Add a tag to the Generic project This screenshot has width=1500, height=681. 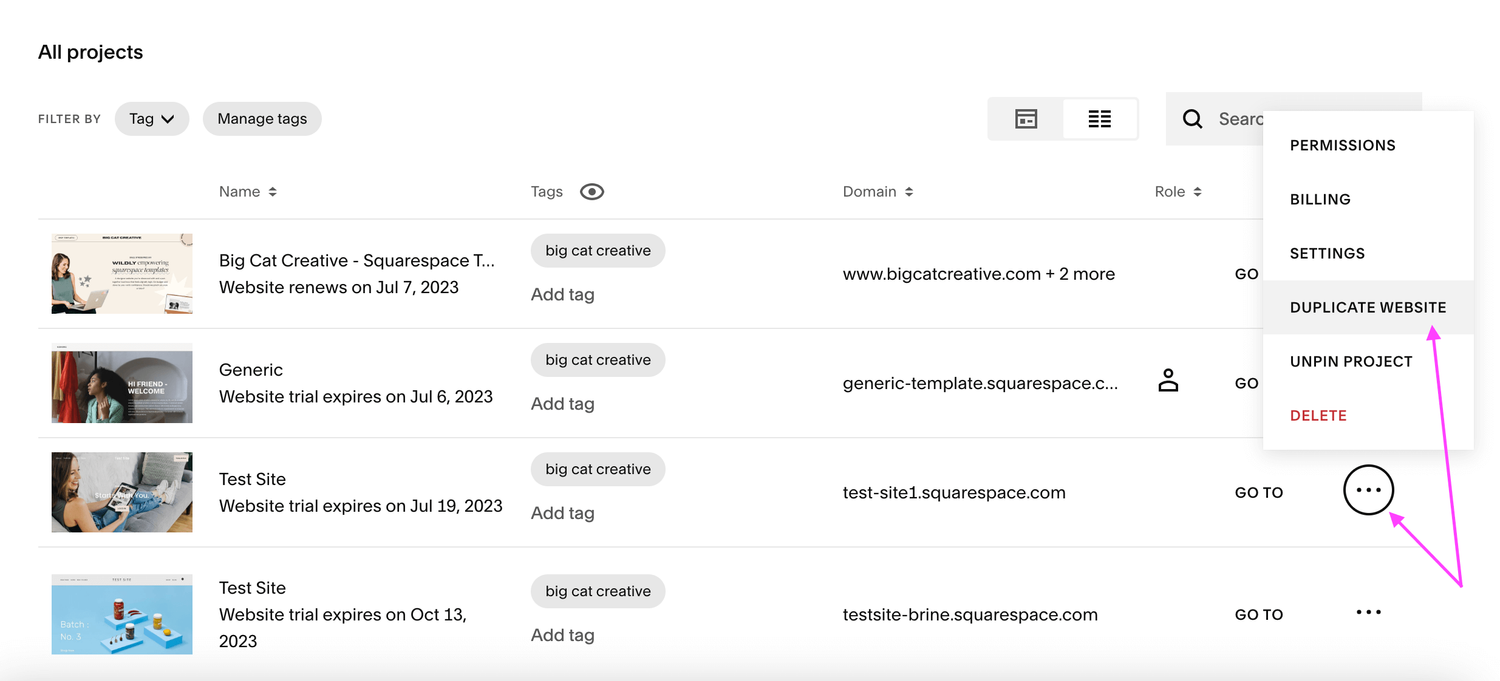[x=562, y=403]
